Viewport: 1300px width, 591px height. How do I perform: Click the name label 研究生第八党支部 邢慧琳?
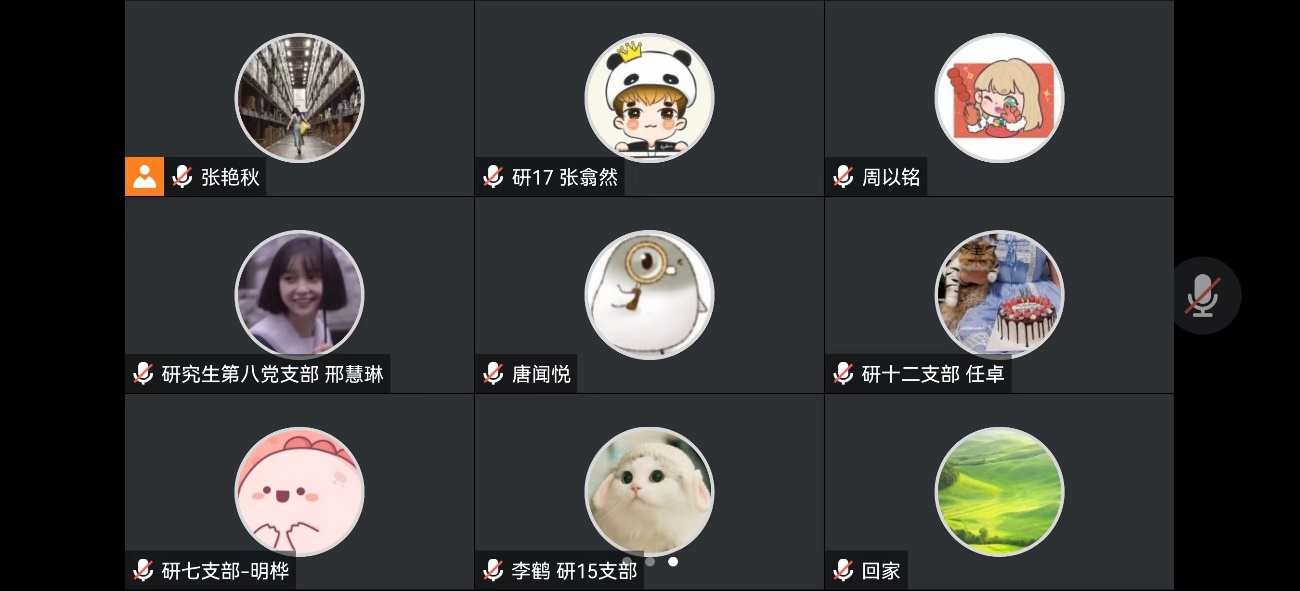pyautogui.click(x=273, y=374)
